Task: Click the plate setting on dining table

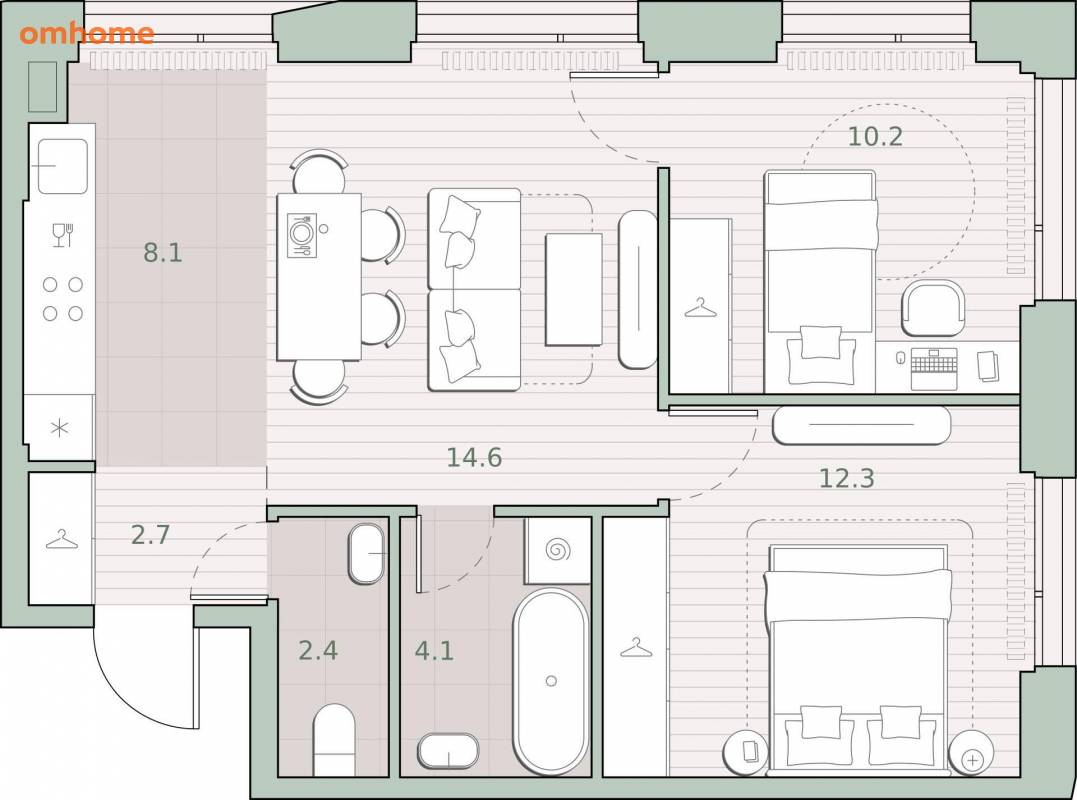Action: (302, 235)
